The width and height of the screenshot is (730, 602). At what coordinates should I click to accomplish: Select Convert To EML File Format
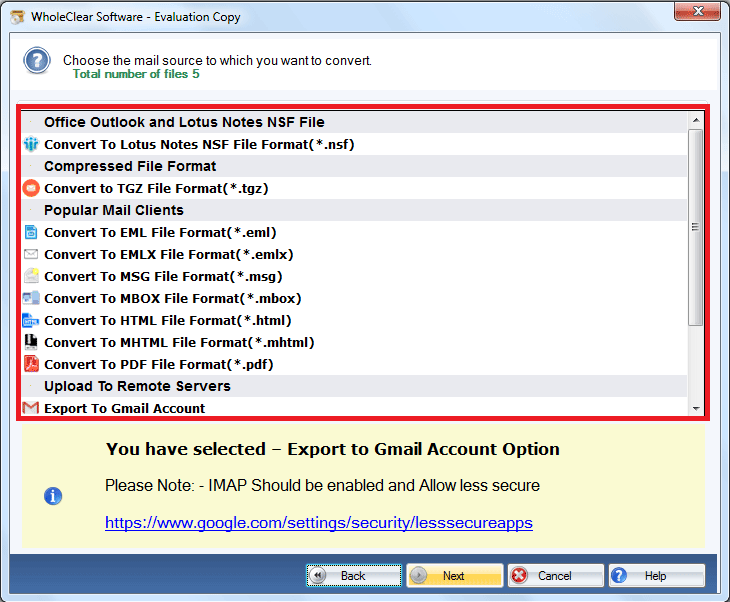pyautogui.click(x=354, y=232)
